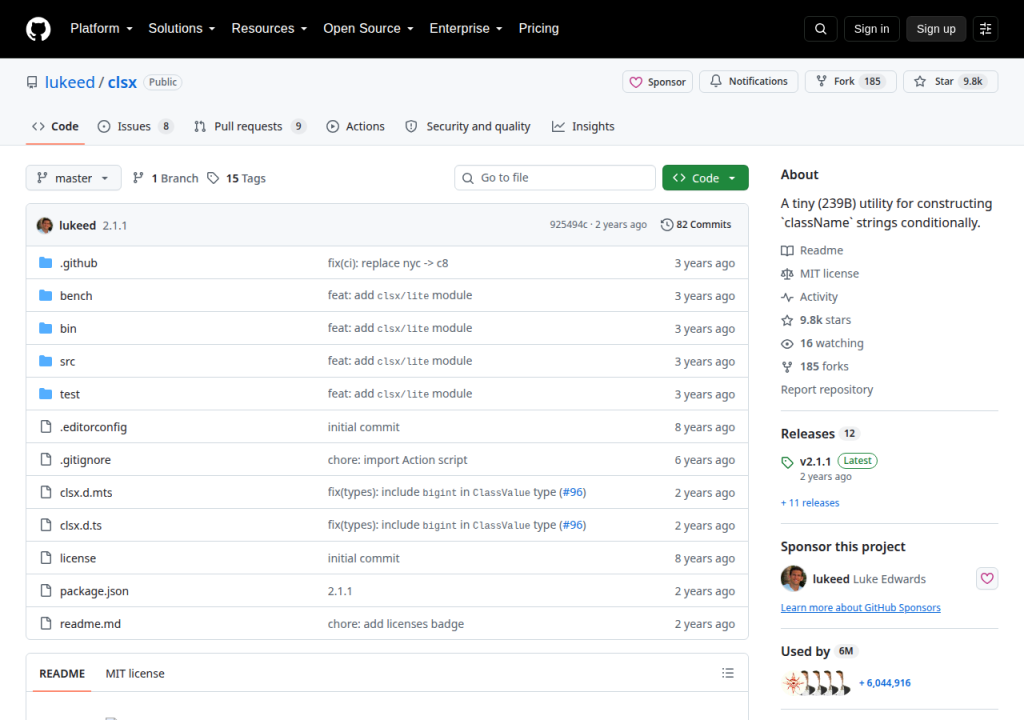Expand the Resources menu
This screenshot has height=720, width=1024.
[x=269, y=29]
